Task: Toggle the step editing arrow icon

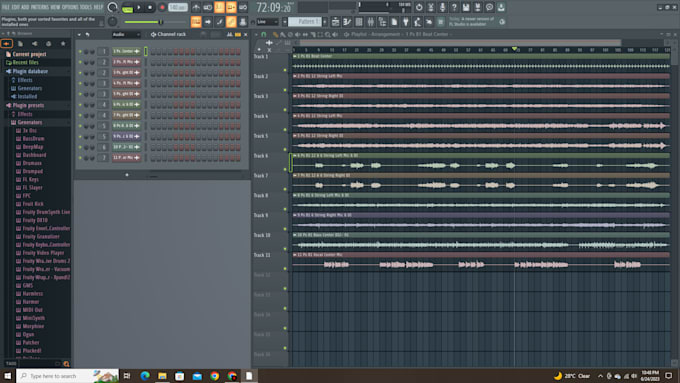Action: pyautogui.click(x=208, y=22)
